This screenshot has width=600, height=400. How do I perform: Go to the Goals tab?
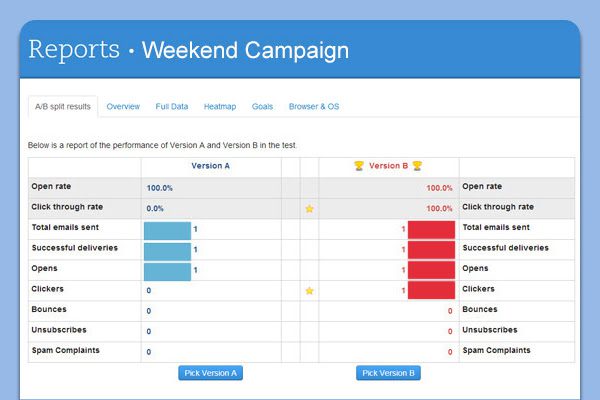coord(263,106)
